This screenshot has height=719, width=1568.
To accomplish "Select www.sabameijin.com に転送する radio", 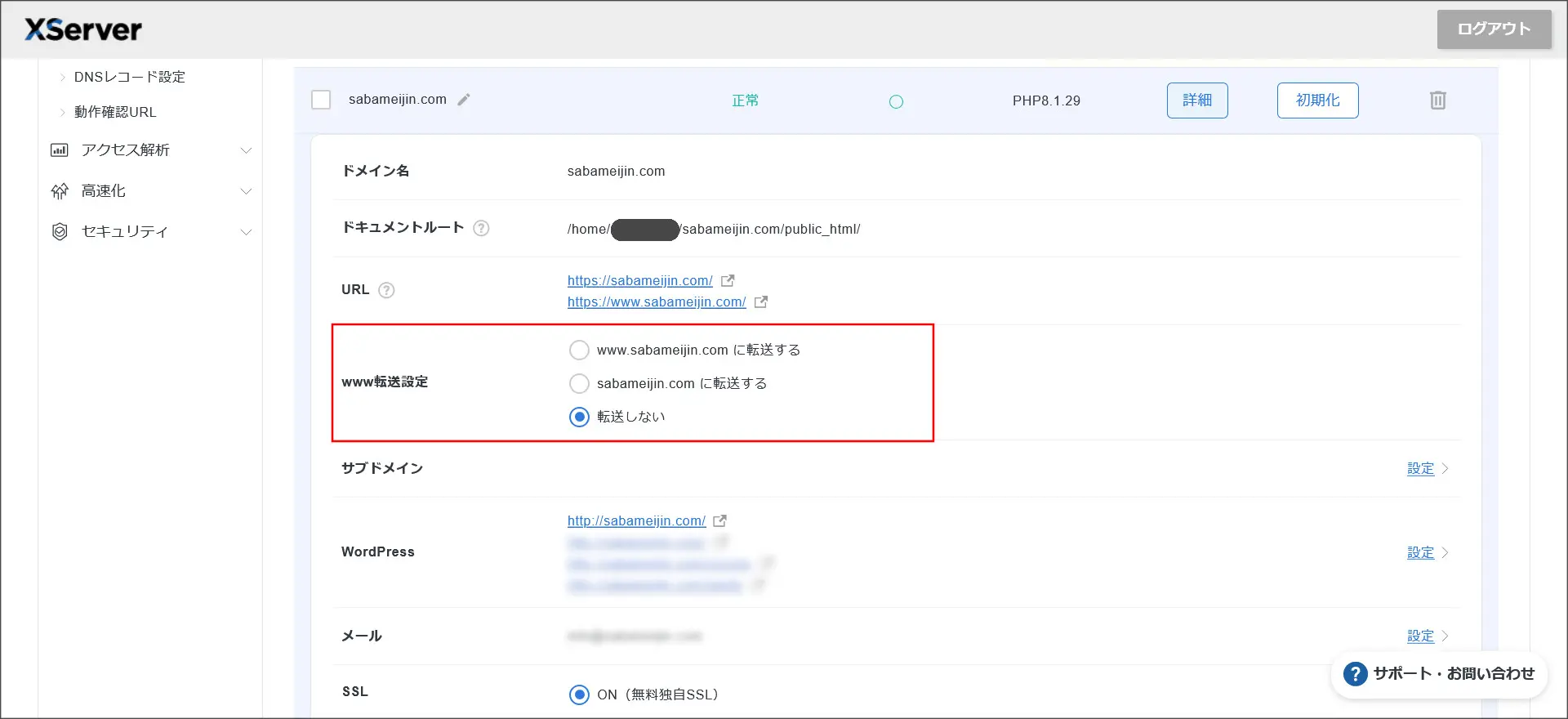I will [579, 351].
